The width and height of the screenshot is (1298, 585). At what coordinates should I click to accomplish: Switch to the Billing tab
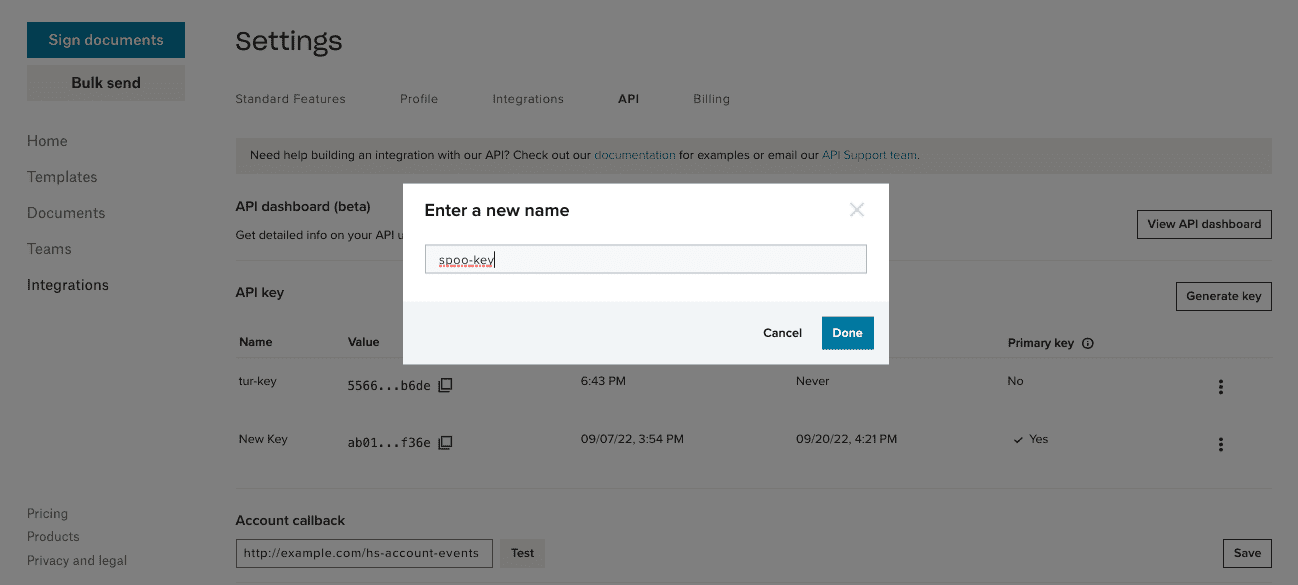[711, 98]
